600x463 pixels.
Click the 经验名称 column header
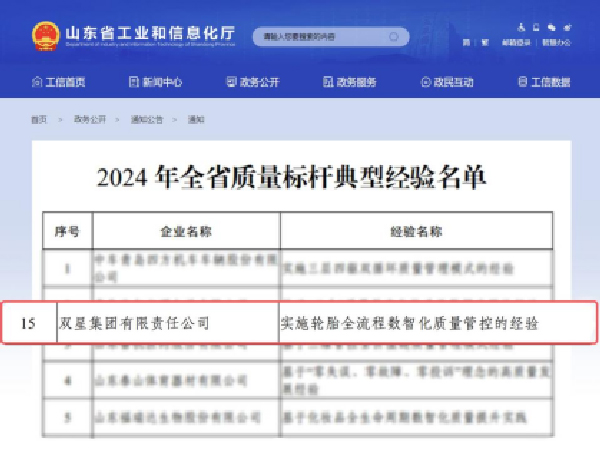point(416,231)
